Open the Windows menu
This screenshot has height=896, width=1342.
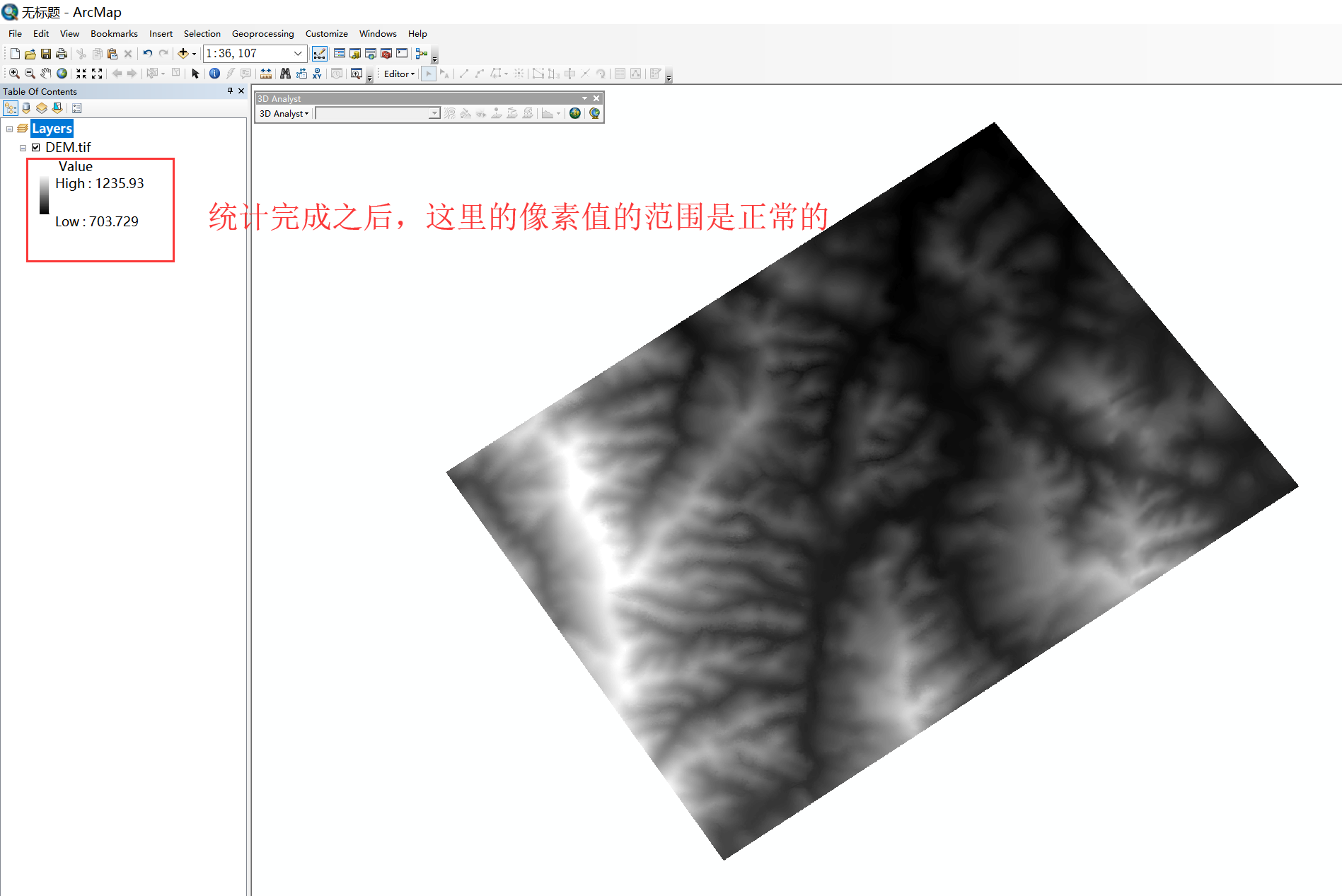click(378, 33)
